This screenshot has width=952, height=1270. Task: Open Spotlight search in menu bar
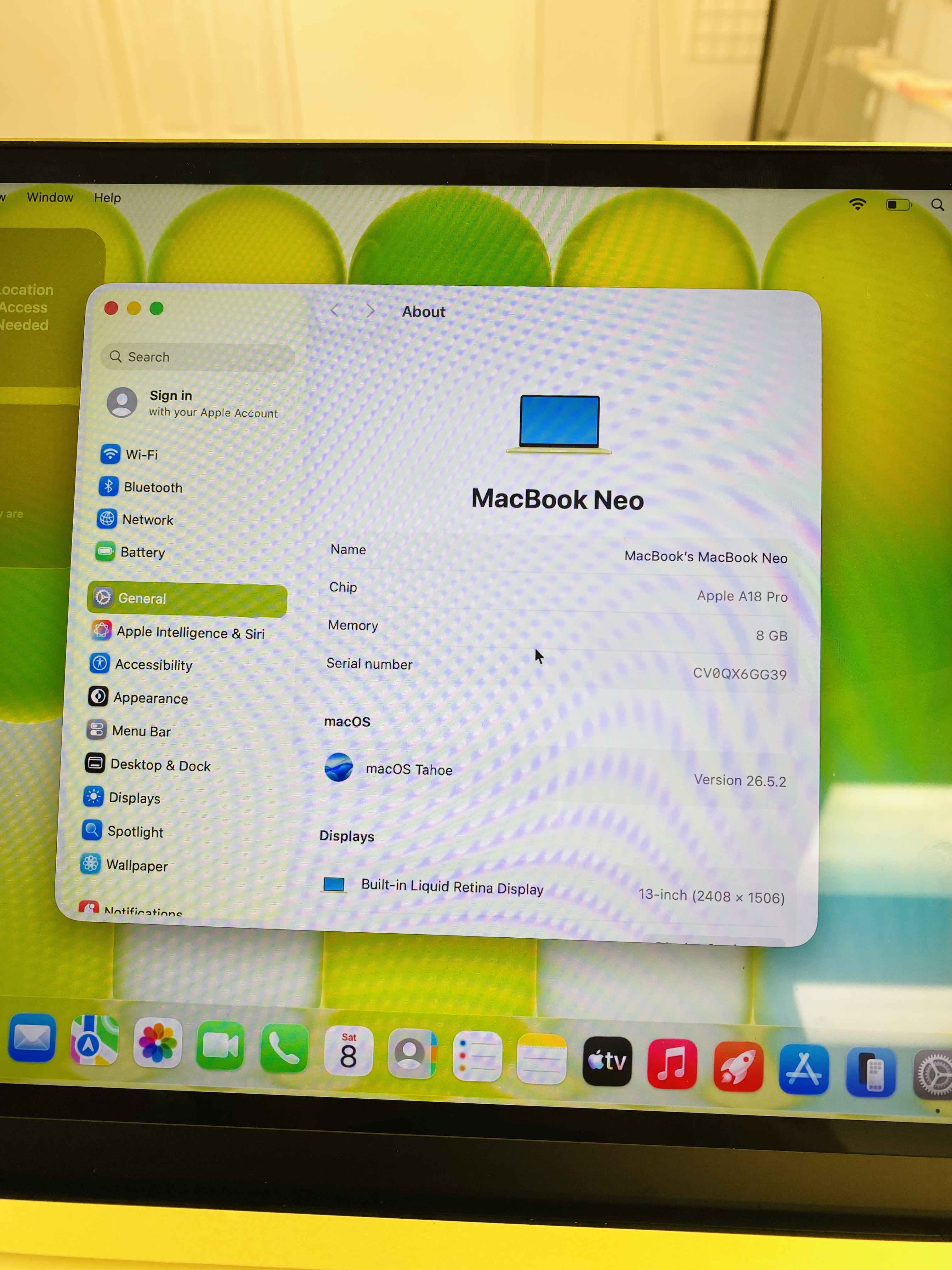coord(938,205)
